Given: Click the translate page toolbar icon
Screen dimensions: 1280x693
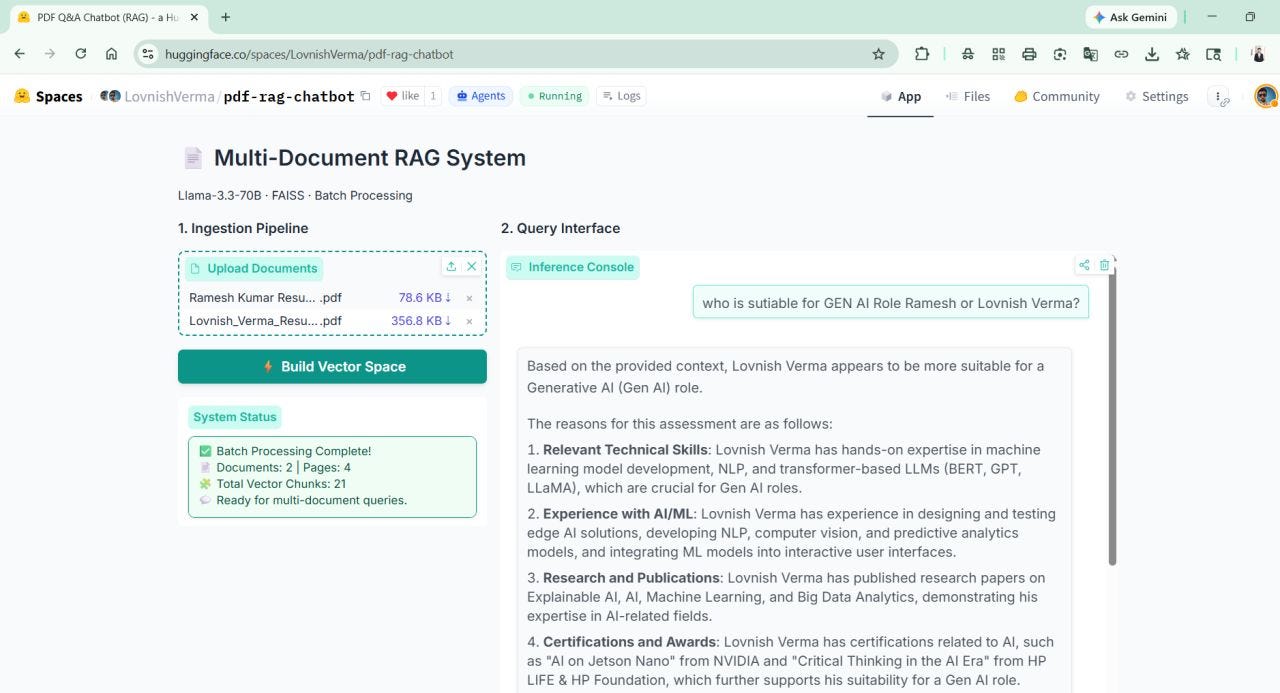Looking at the screenshot, I should coord(1090,54).
